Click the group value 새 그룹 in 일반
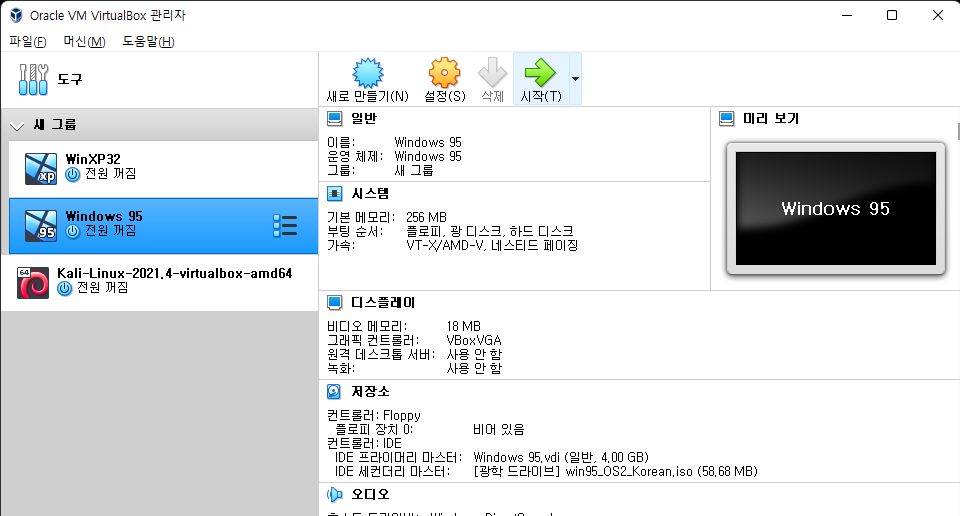 (414, 171)
